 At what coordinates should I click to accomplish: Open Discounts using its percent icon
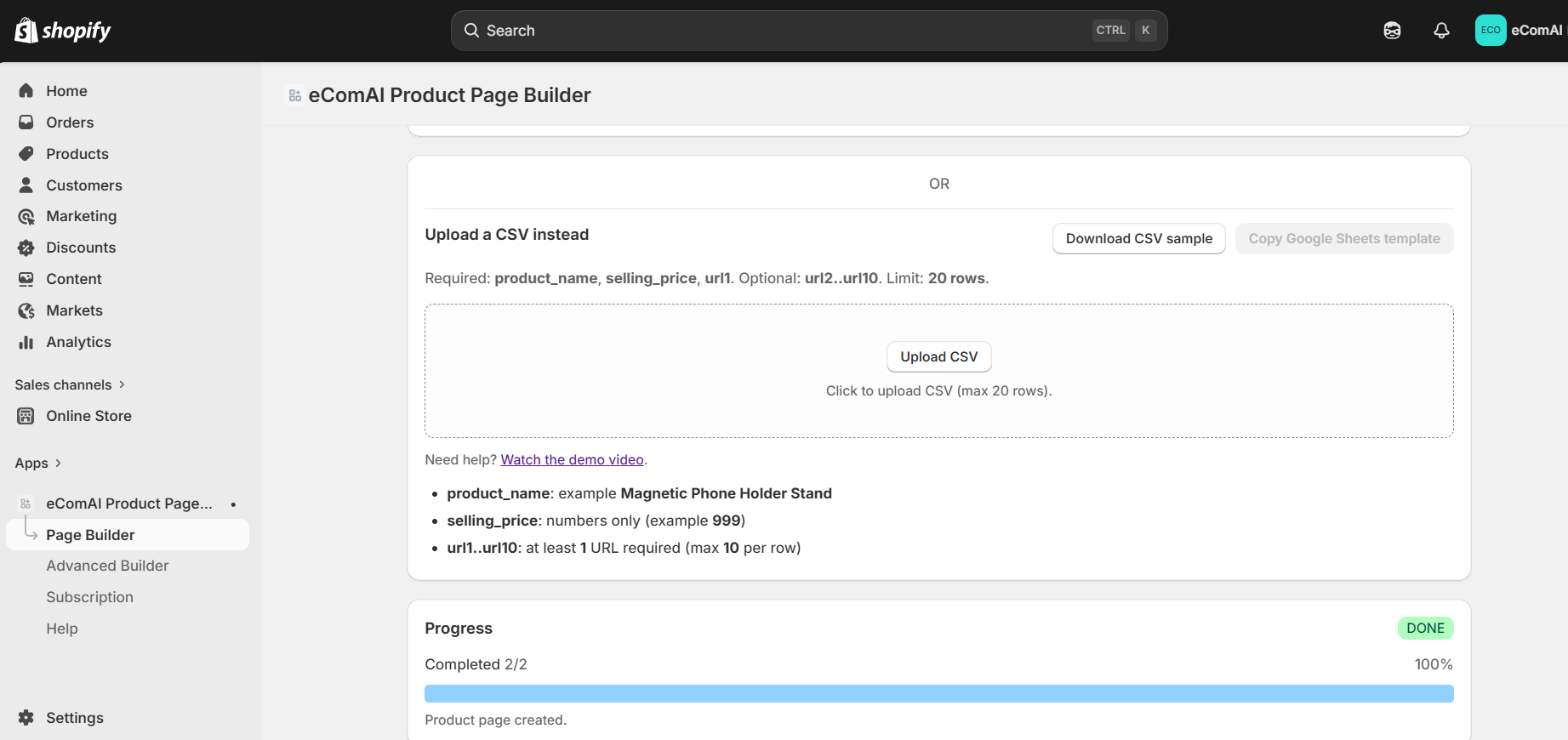[x=26, y=248]
